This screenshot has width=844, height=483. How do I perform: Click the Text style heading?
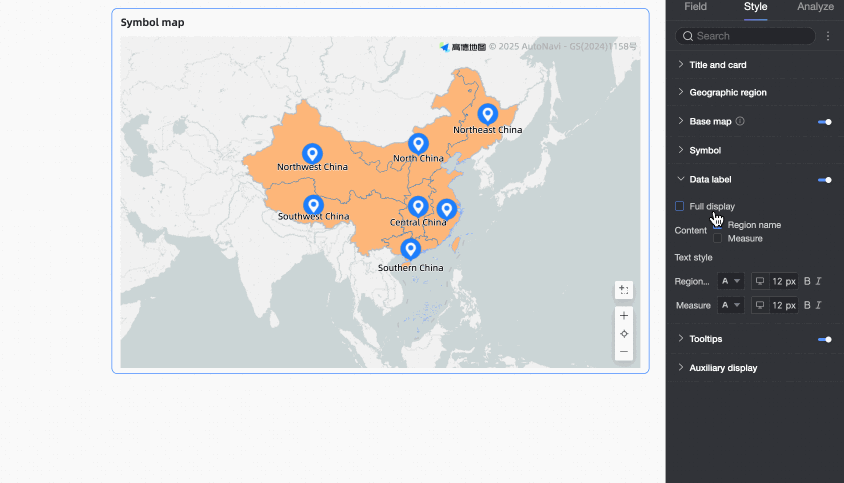[x=693, y=257]
